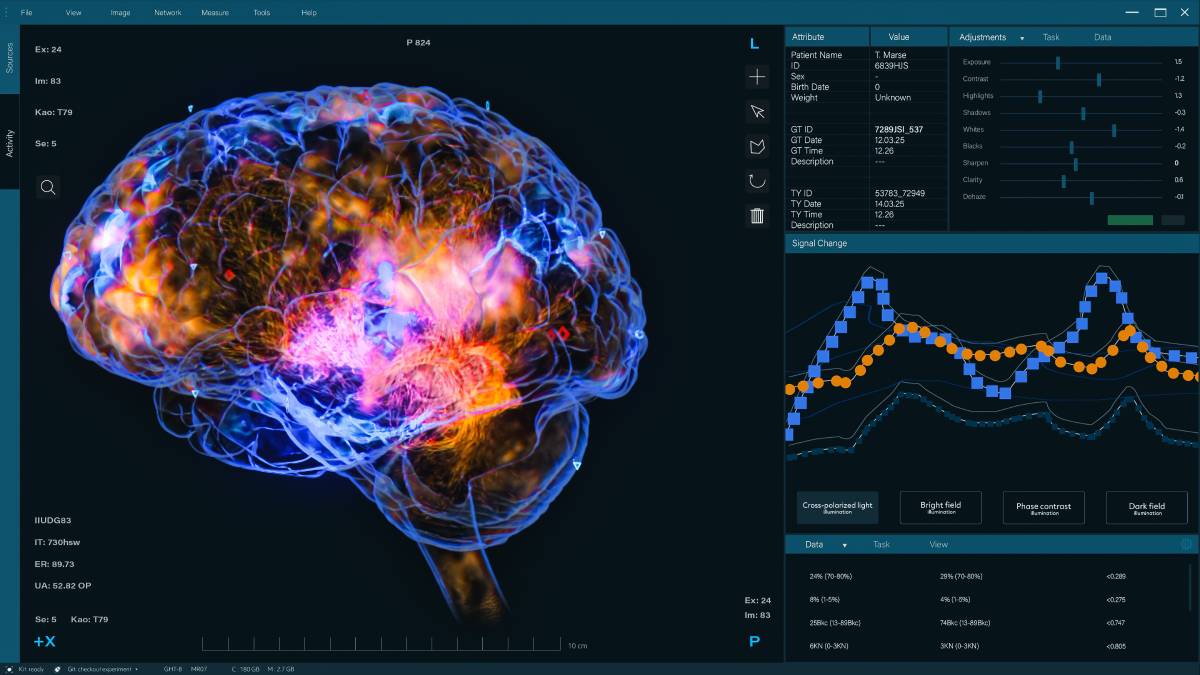
Task: Expand Git checkout experiment dropdown
Action: [137, 668]
